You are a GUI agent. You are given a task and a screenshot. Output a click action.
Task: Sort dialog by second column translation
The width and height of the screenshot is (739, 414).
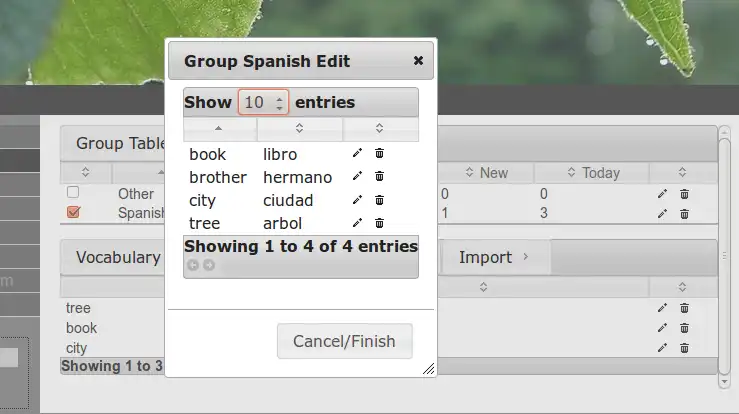point(299,129)
